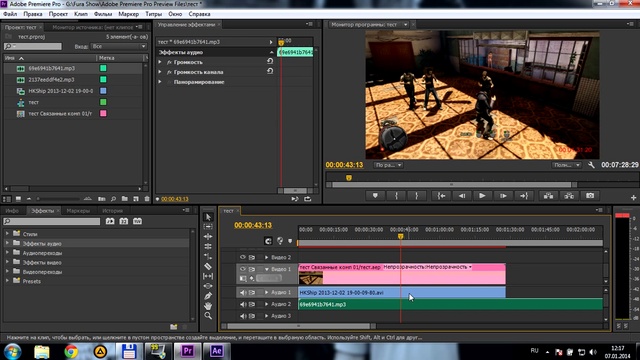This screenshot has width=640, height=360.
Task: Go to Out point button
Action: click(x=524, y=196)
